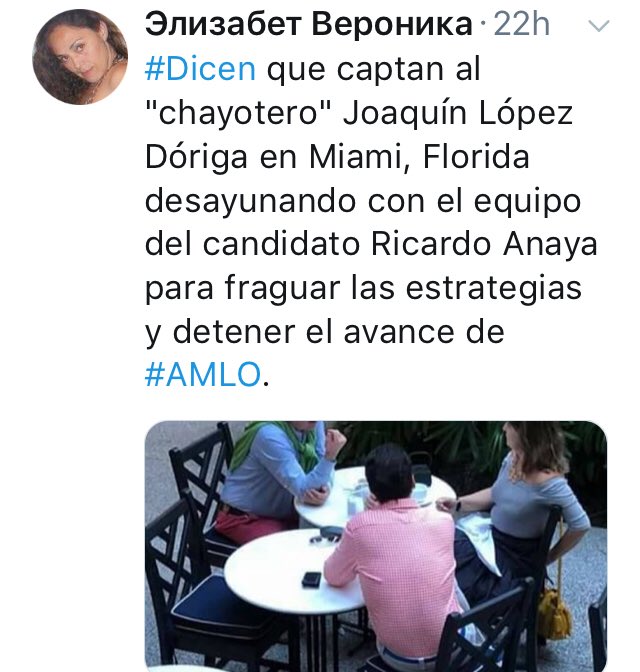Screen dimensions: 640x672
Task: Tap the line "para fraguar las estrategias"
Action: [364, 288]
